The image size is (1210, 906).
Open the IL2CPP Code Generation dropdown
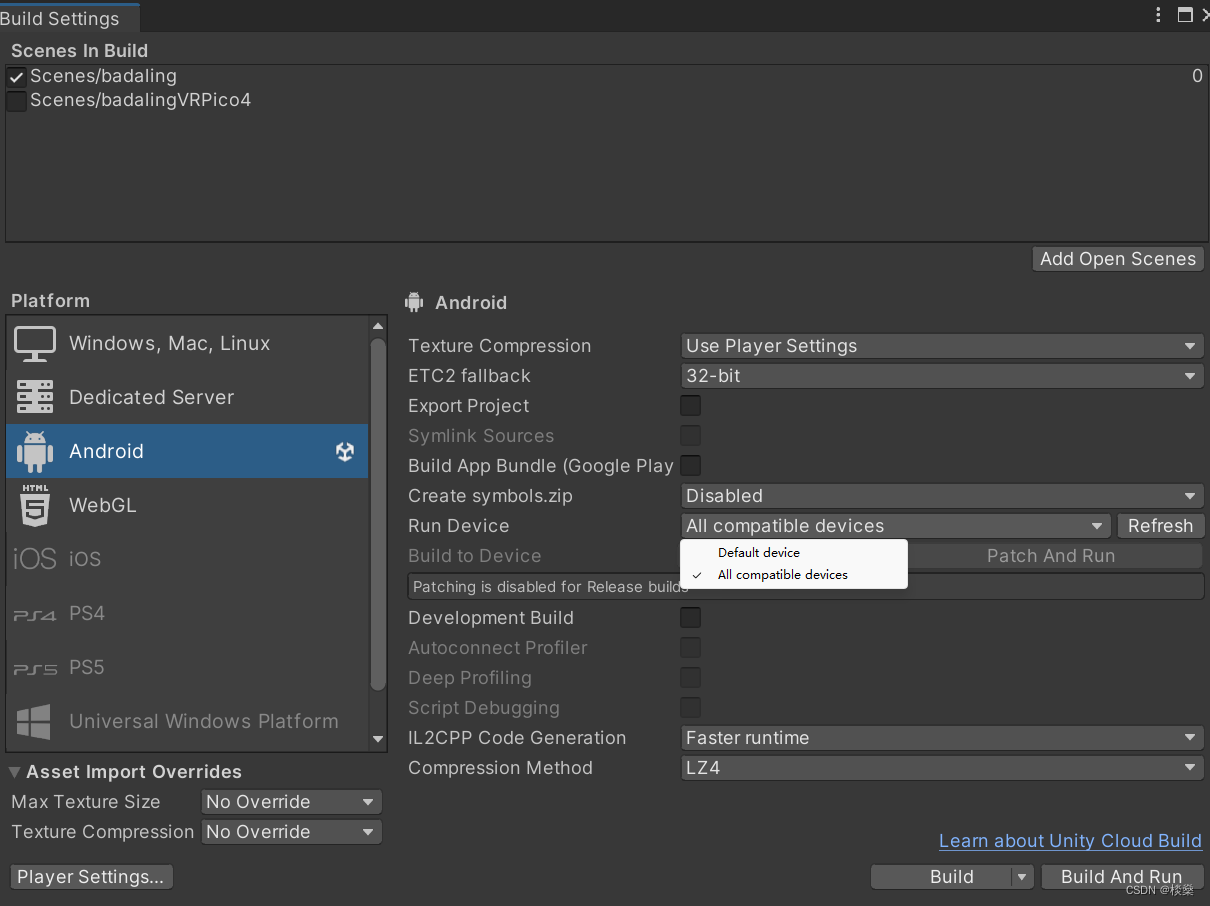coord(942,738)
